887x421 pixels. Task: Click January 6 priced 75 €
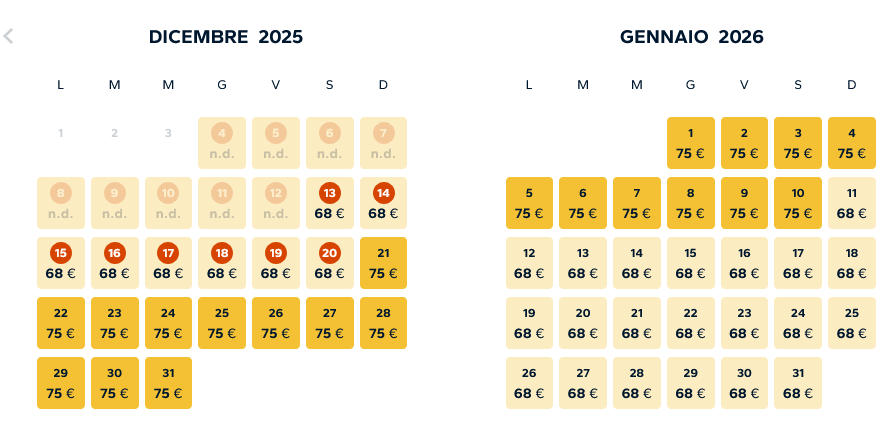coord(583,203)
